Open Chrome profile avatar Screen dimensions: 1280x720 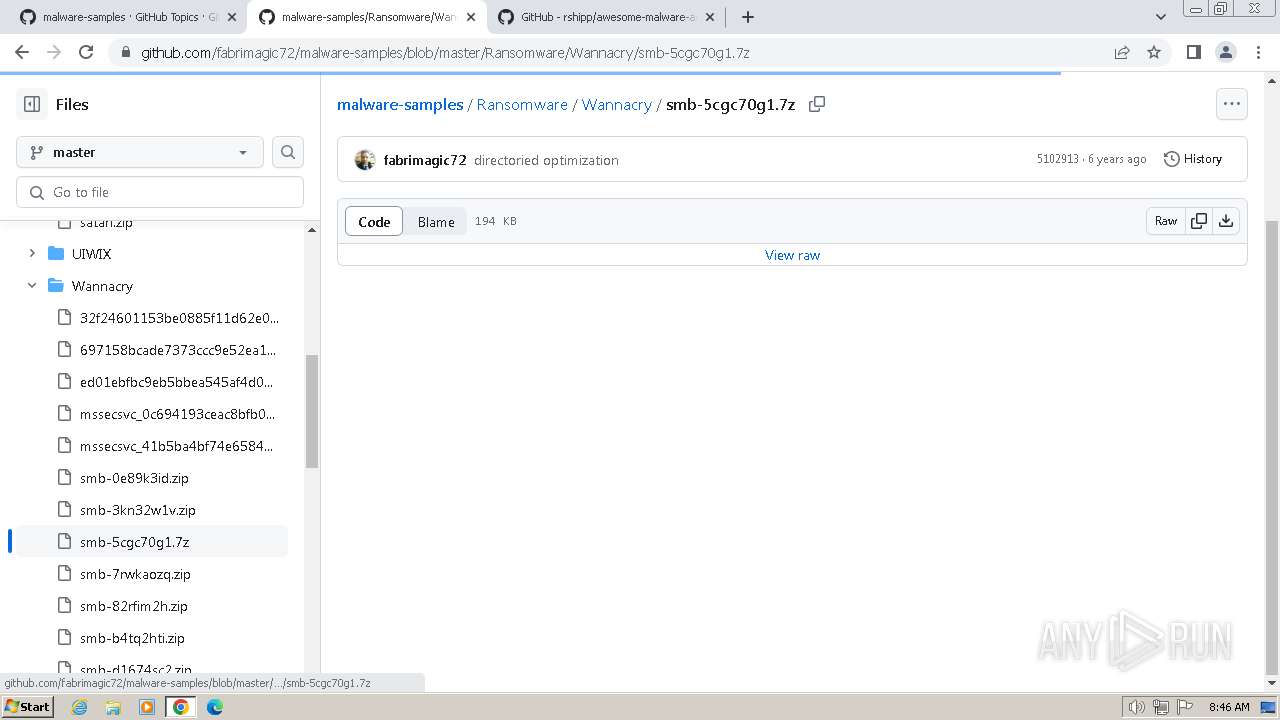pos(1225,52)
